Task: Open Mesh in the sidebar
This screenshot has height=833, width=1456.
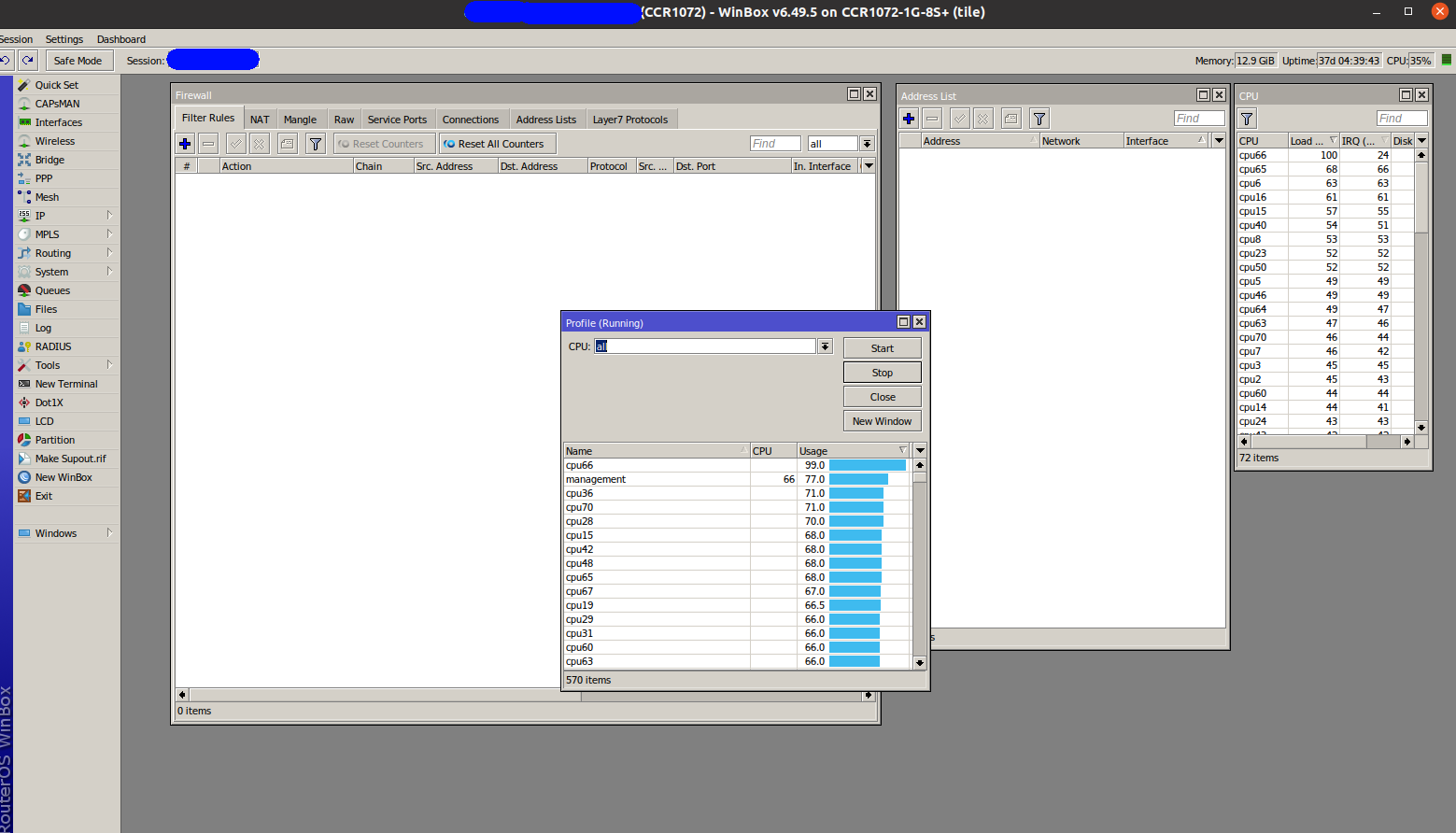Action: 67,197
